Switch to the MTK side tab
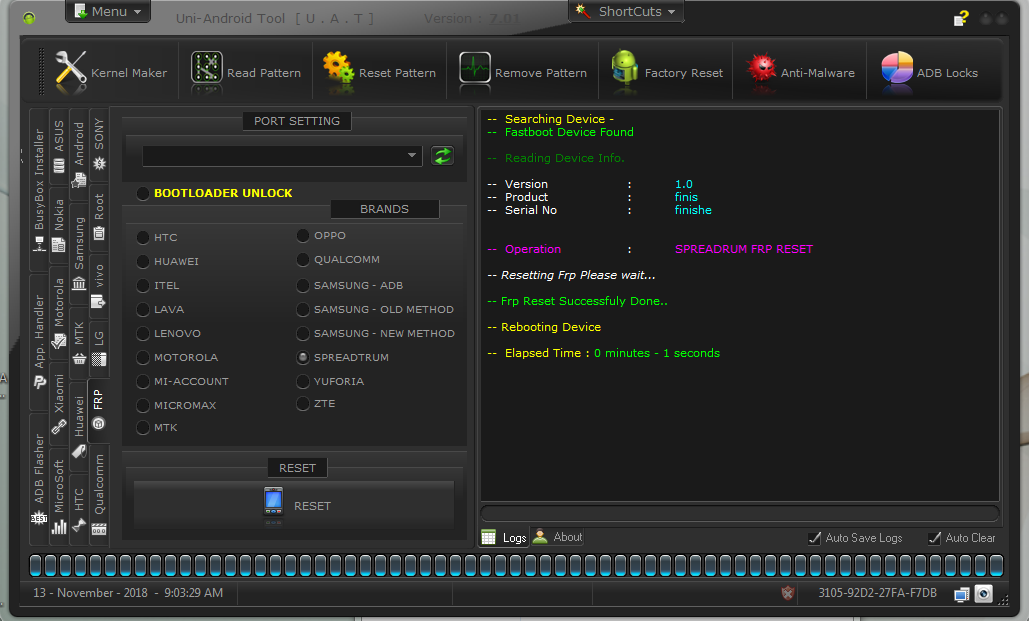Screen dimensions: 1029x621 pyautogui.click(x=79, y=342)
